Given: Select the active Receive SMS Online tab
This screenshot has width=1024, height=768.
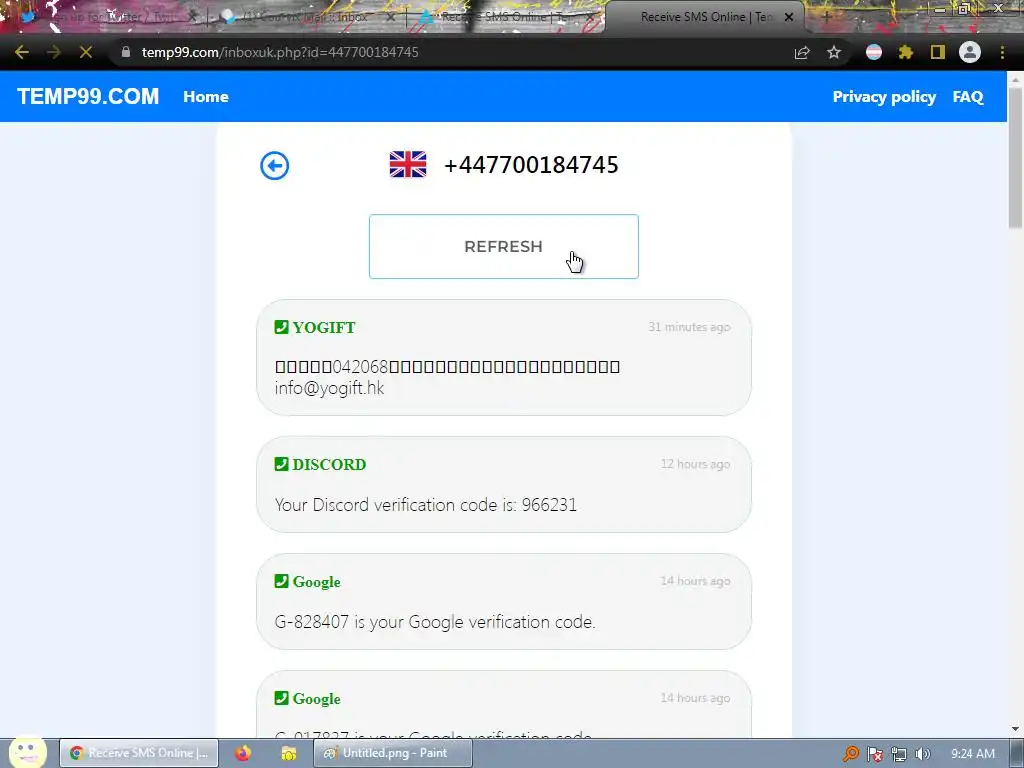Looking at the screenshot, I should (x=705, y=17).
